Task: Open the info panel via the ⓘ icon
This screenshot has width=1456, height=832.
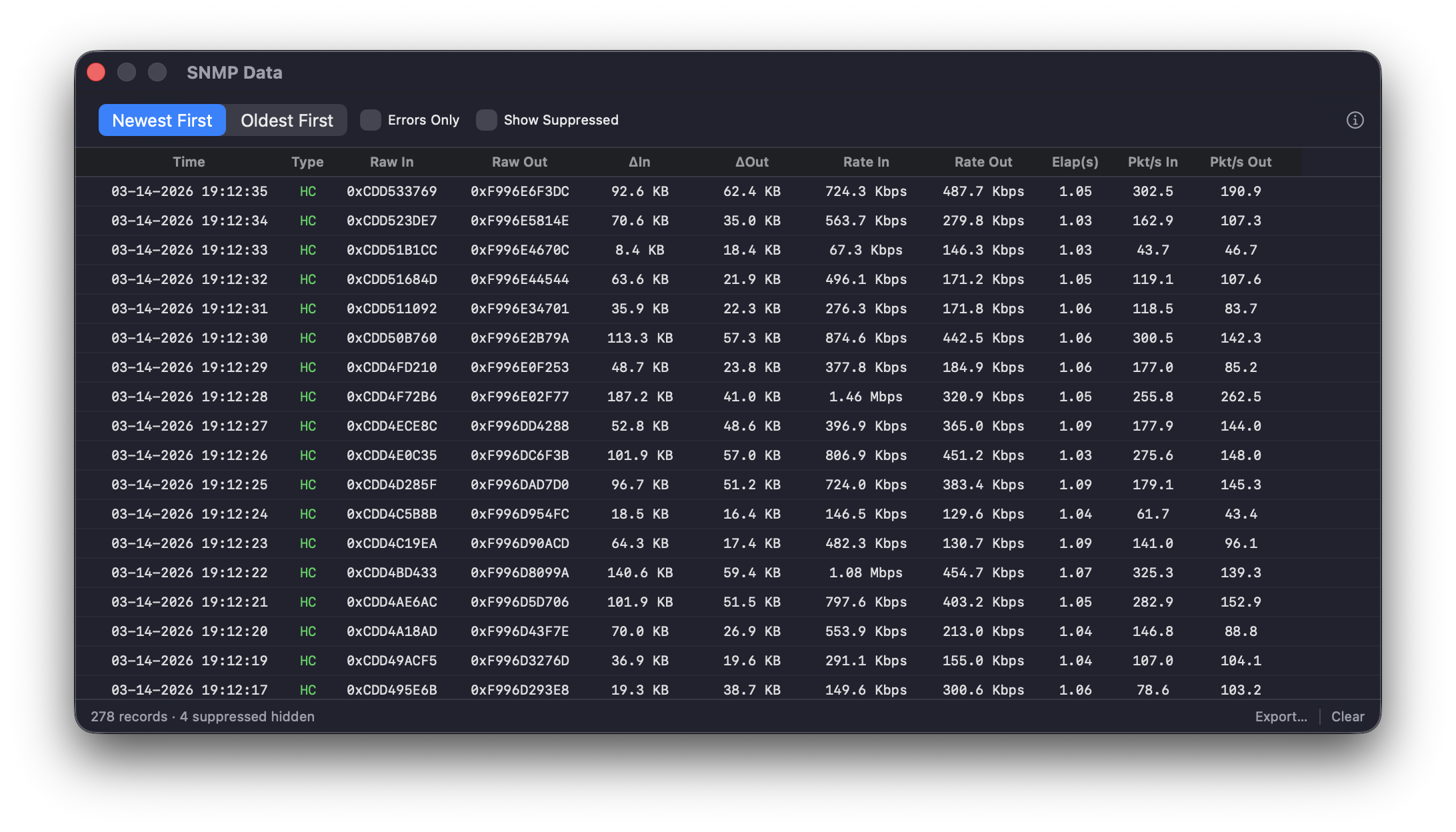Action: tap(1355, 120)
